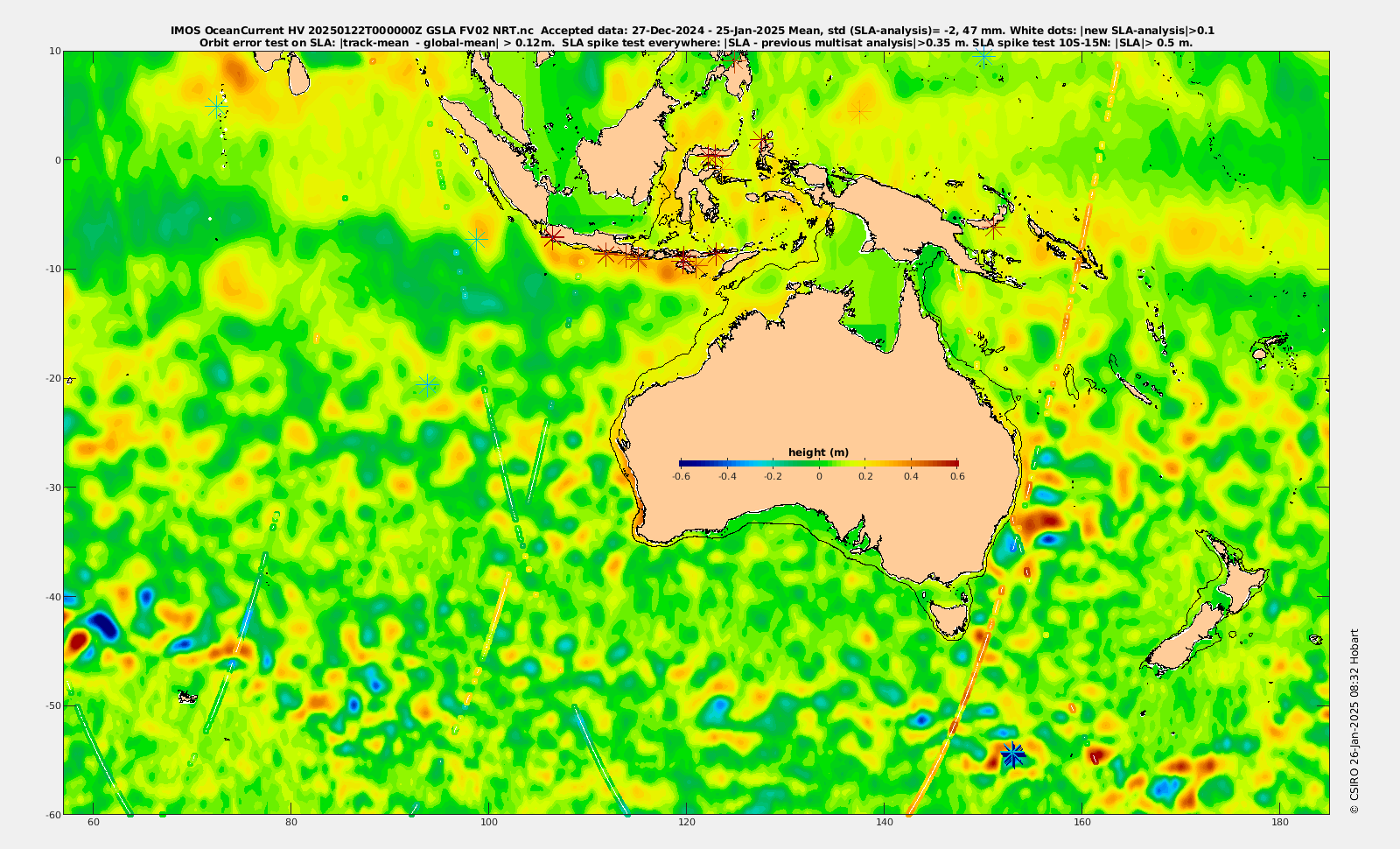This screenshot has width=1400, height=849.
Task: Click the 'height (m)' colorbar label
Action: [818, 453]
